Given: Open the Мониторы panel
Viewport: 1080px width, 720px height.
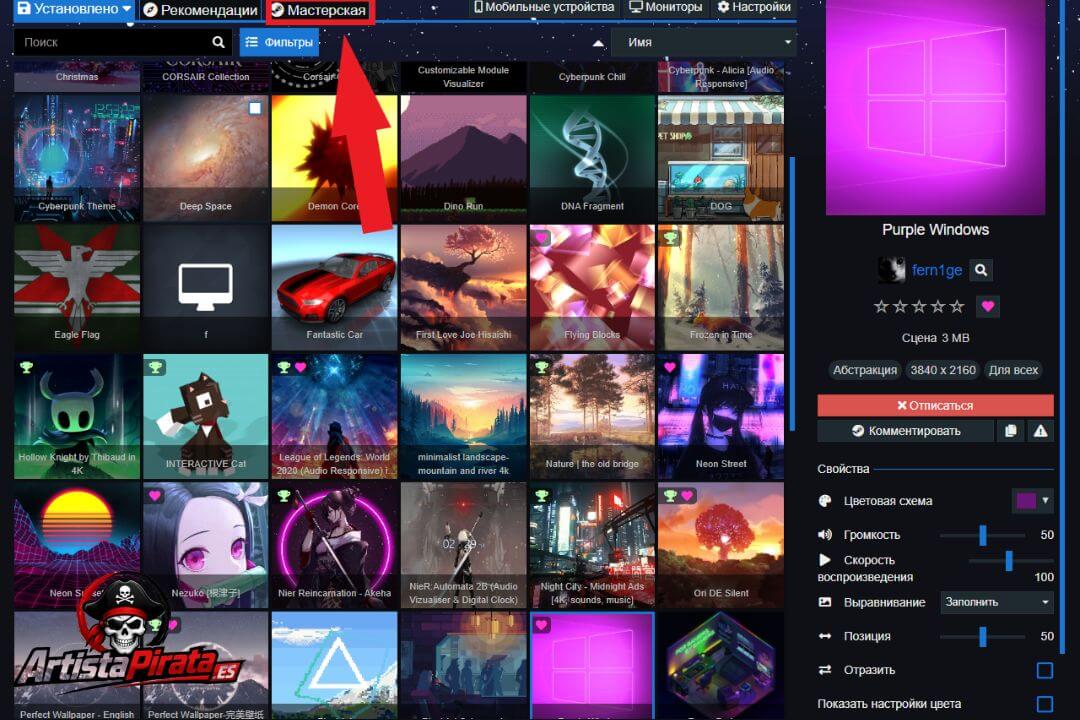Looking at the screenshot, I should 665,8.
